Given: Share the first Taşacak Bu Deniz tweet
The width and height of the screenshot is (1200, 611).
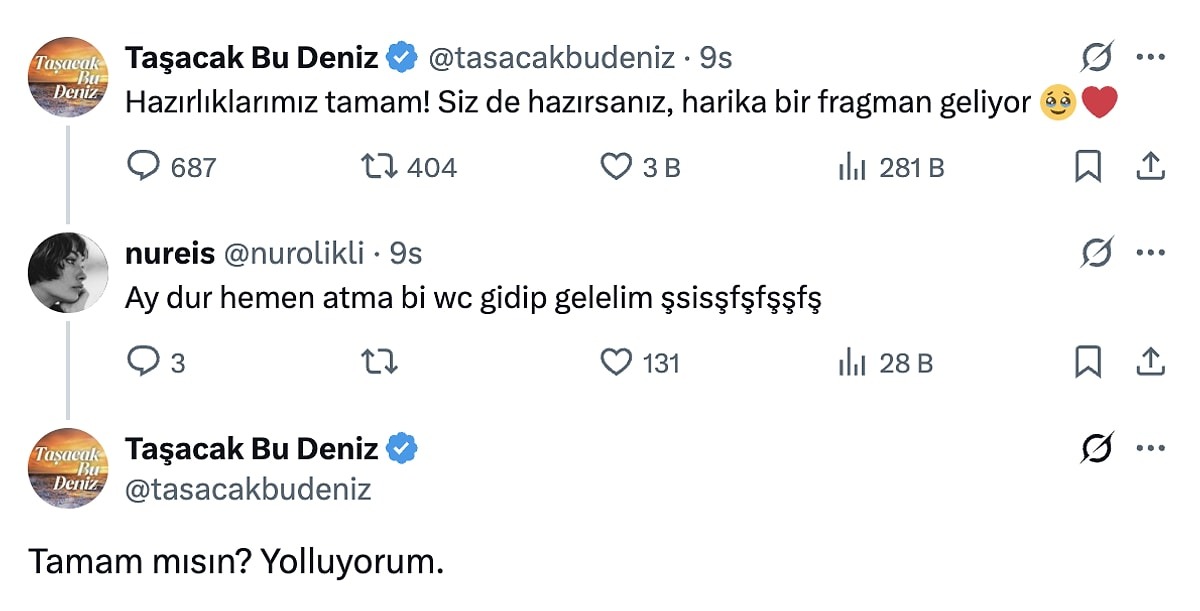Looking at the screenshot, I should (x=1150, y=167).
